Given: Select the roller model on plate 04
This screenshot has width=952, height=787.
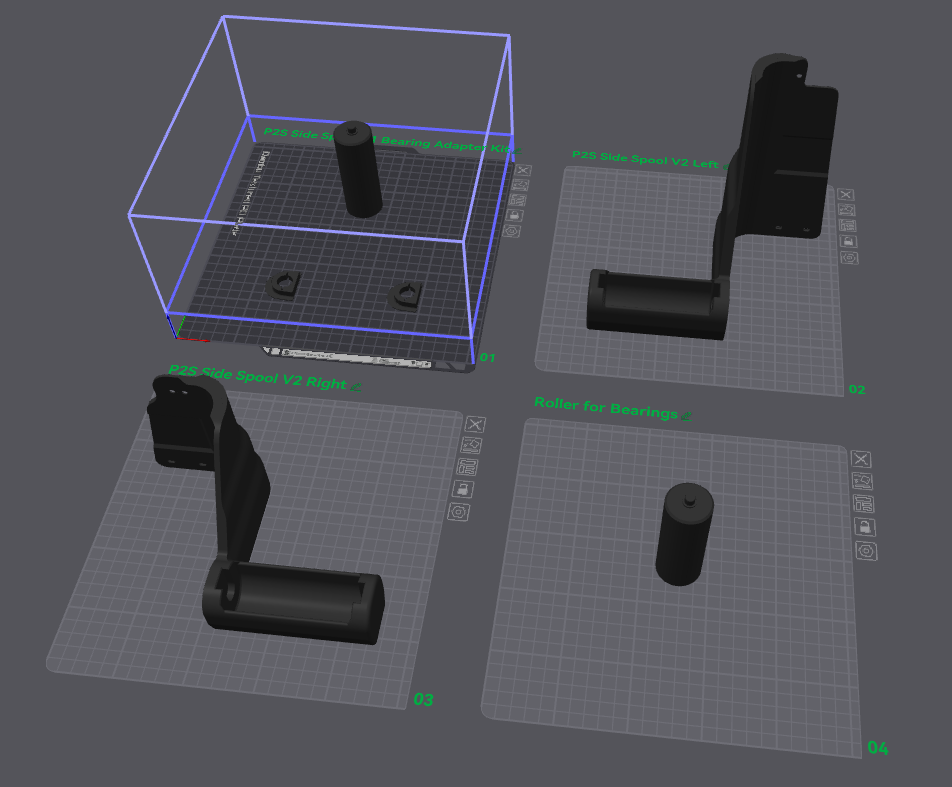Looking at the screenshot, I should coord(684,534).
